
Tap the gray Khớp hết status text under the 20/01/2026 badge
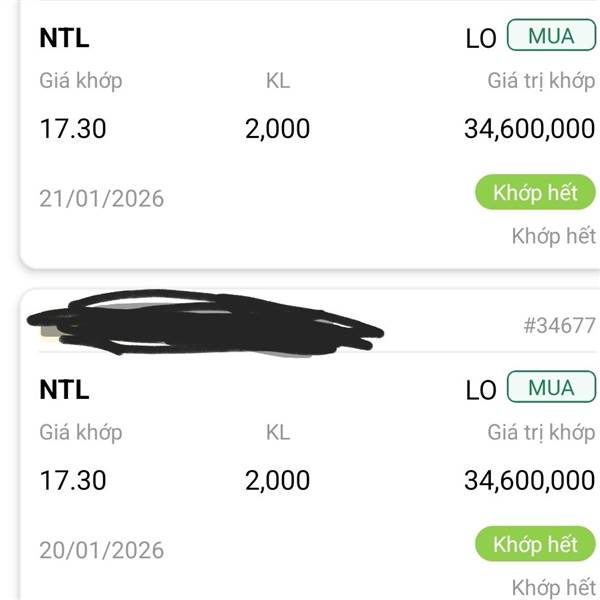click(553, 587)
